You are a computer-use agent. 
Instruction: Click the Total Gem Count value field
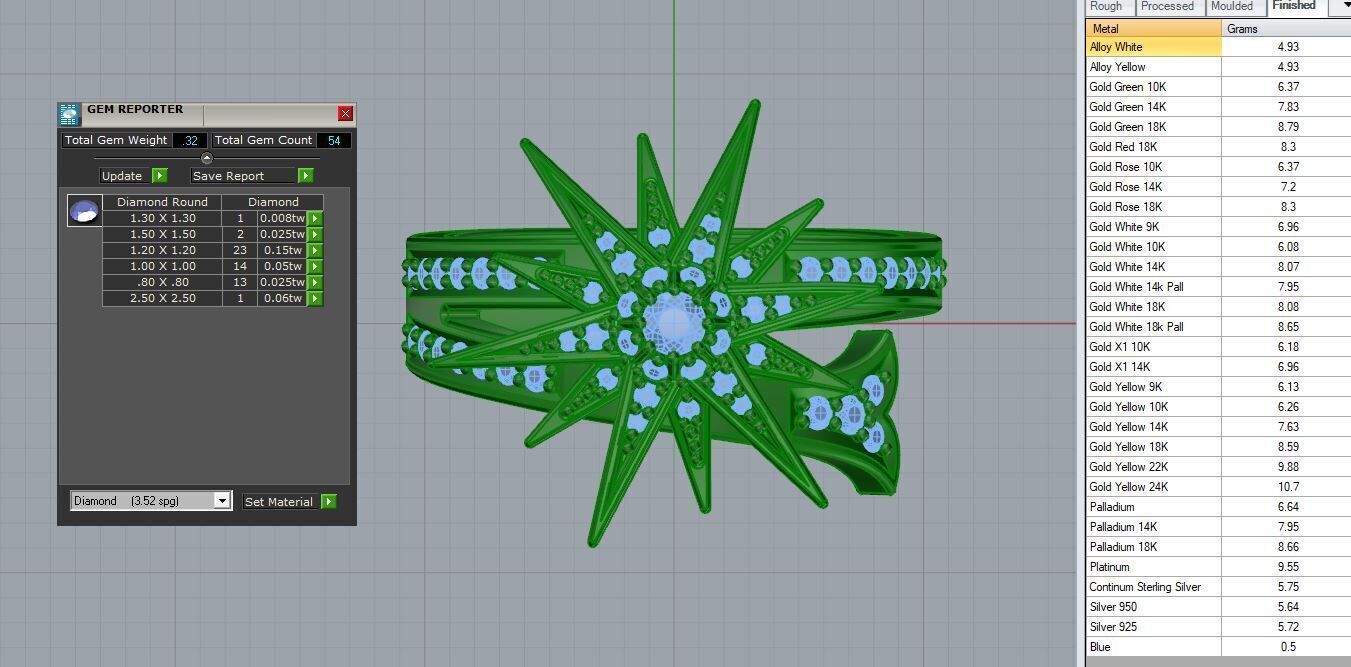[x=334, y=140]
